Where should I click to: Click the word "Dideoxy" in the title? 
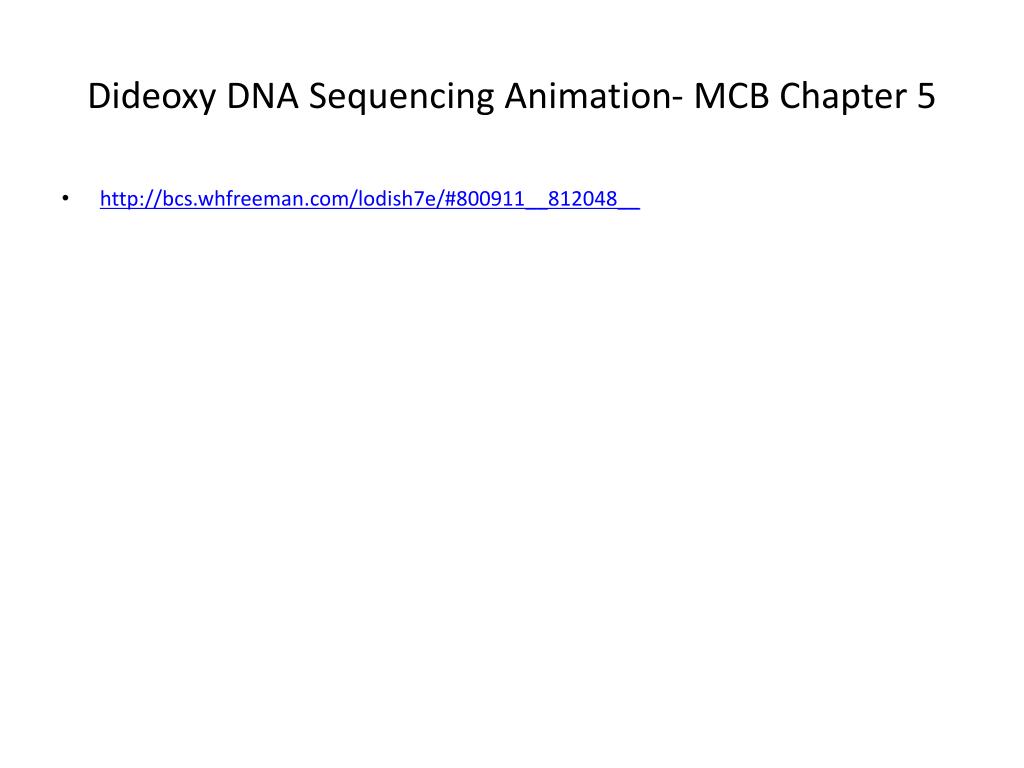point(152,97)
